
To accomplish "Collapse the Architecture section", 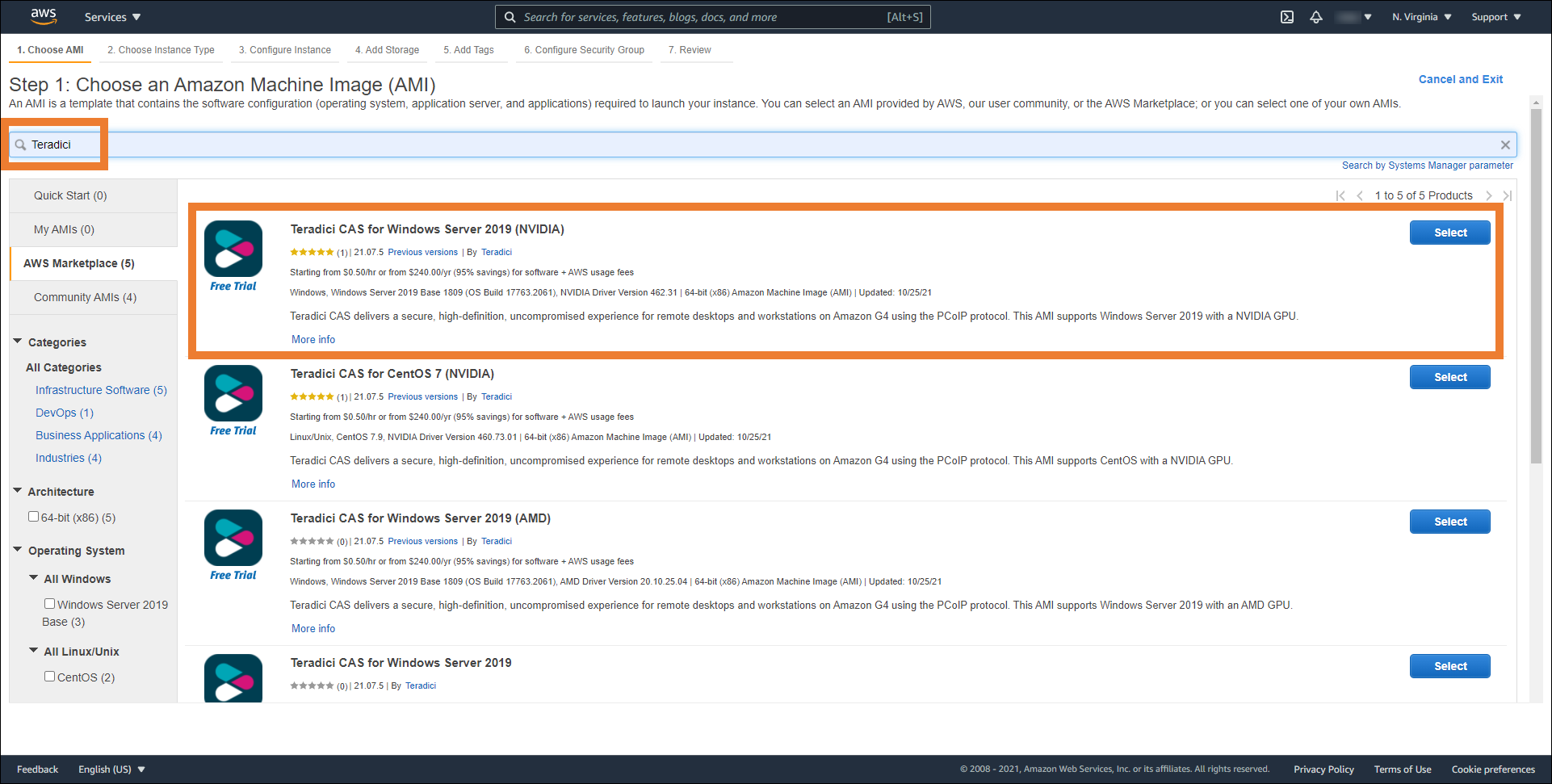I will pyautogui.click(x=18, y=491).
